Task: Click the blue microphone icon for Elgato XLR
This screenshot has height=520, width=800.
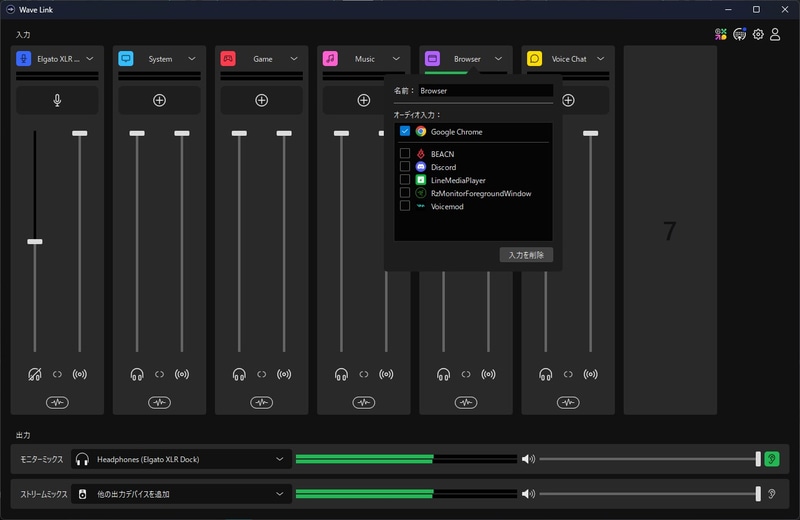Action: point(23,59)
